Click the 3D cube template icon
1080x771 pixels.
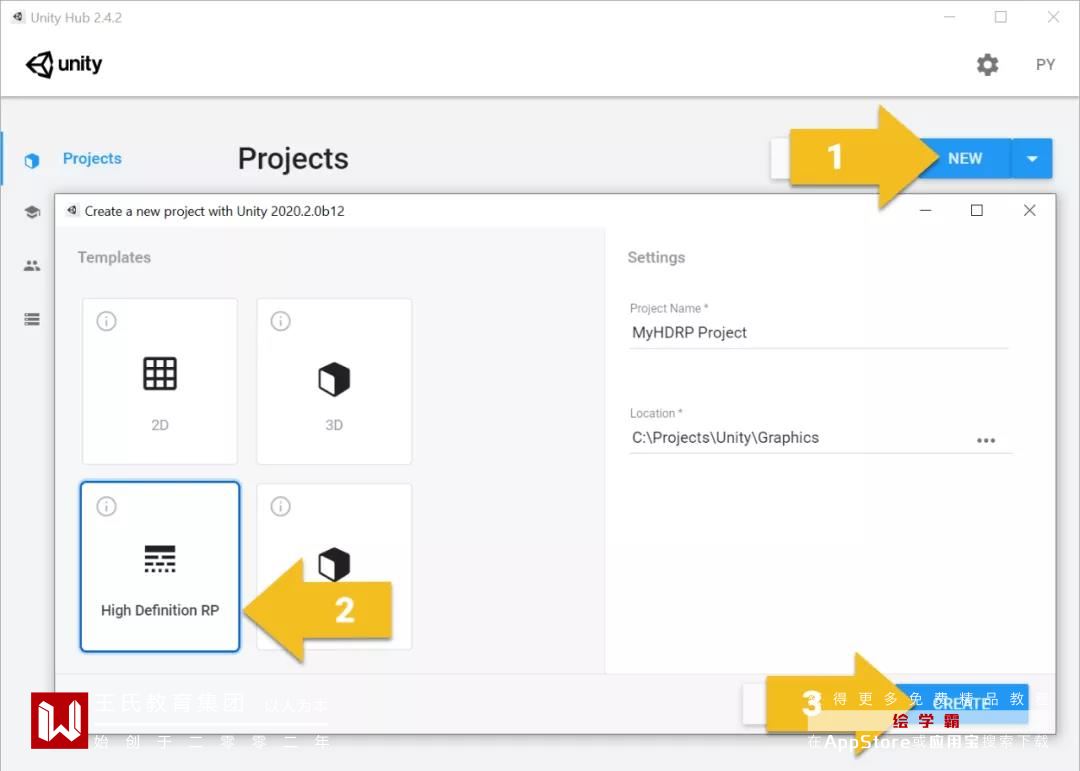pos(334,379)
